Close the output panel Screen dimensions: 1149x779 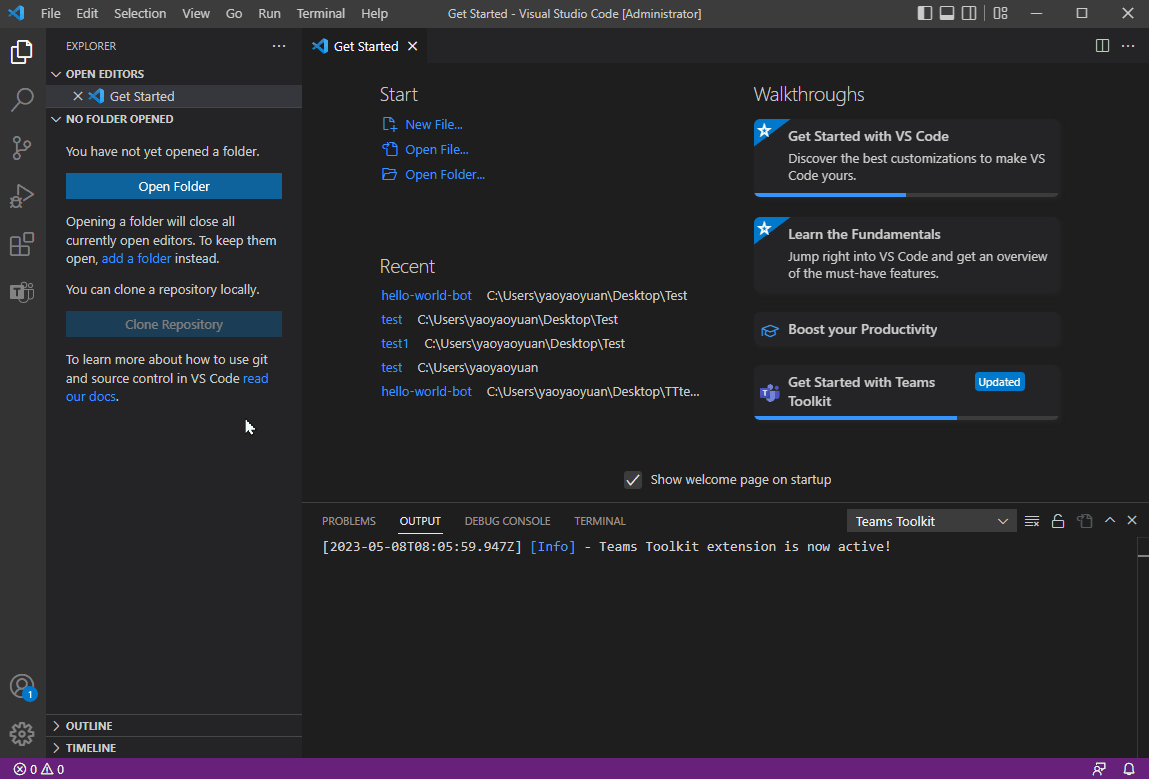pyautogui.click(x=1132, y=520)
